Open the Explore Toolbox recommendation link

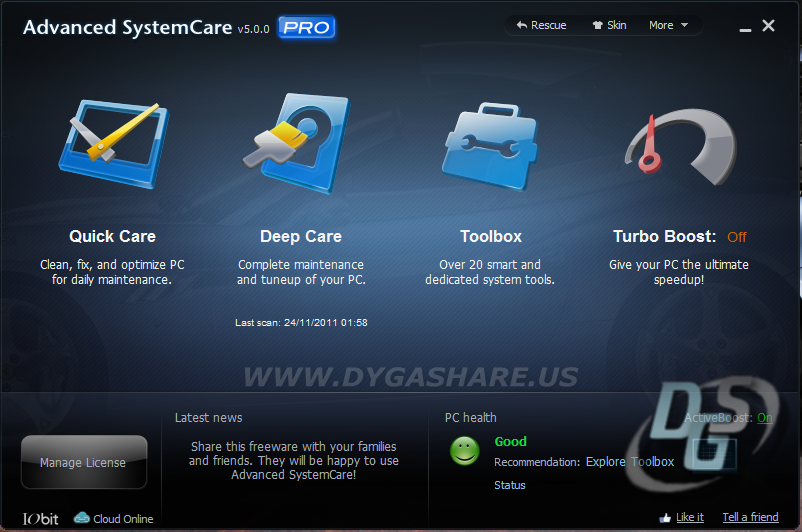click(x=630, y=461)
